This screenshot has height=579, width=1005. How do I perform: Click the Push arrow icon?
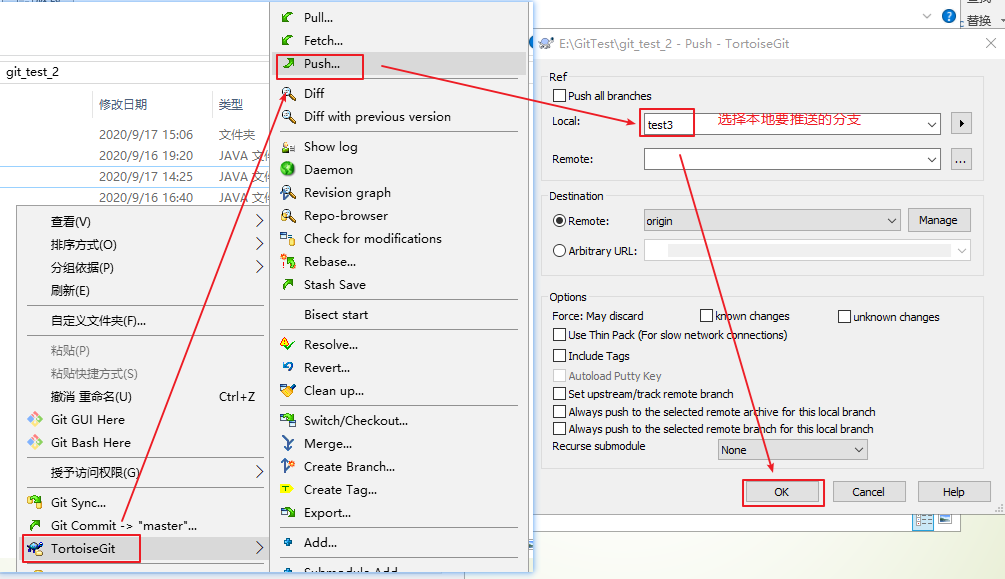coord(289,63)
